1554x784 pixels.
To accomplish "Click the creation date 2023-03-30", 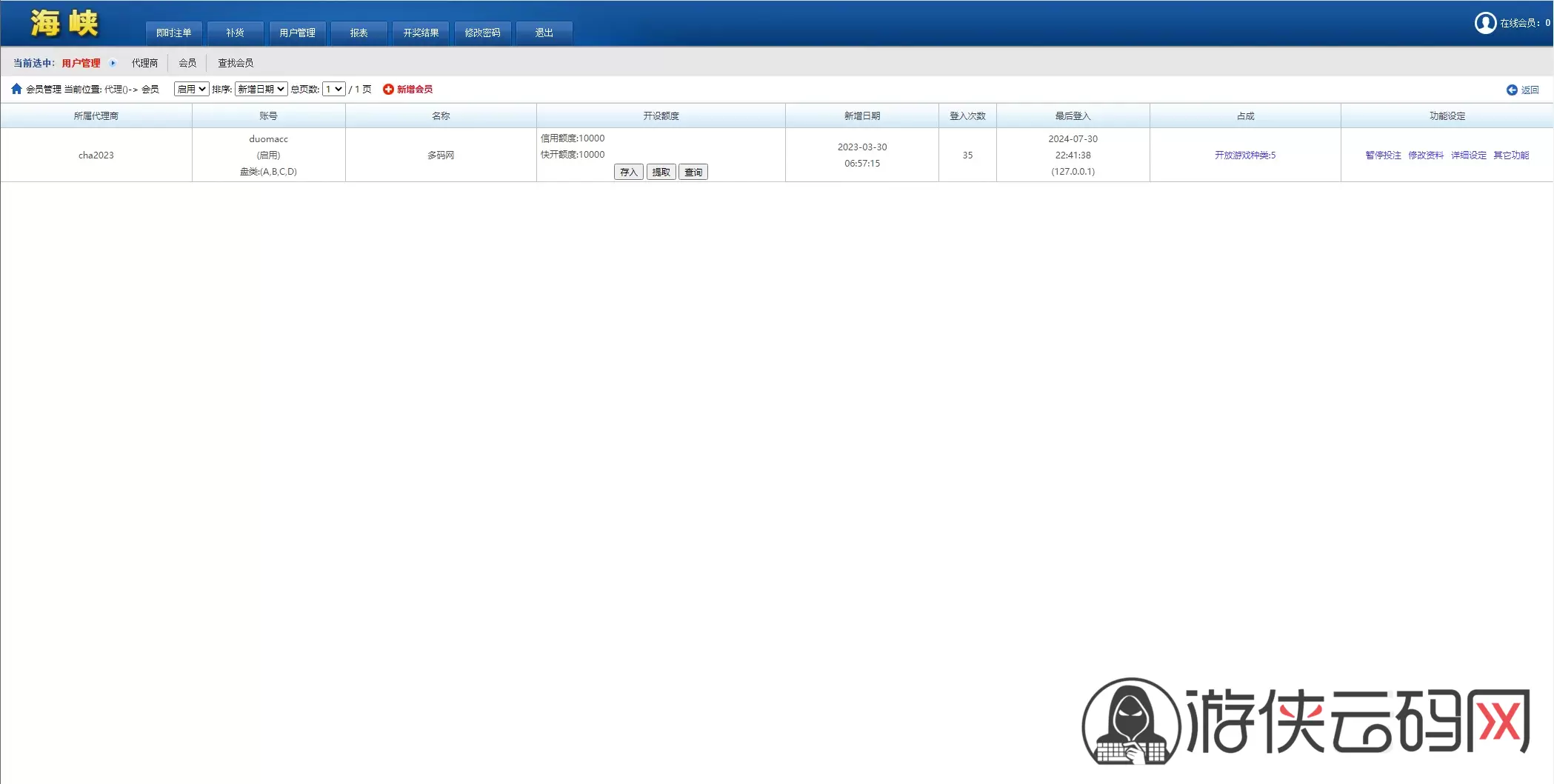I will 862,147.
